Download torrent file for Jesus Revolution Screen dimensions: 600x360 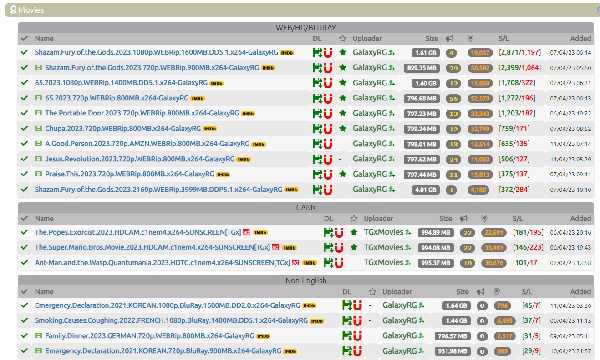pos(317,159)
